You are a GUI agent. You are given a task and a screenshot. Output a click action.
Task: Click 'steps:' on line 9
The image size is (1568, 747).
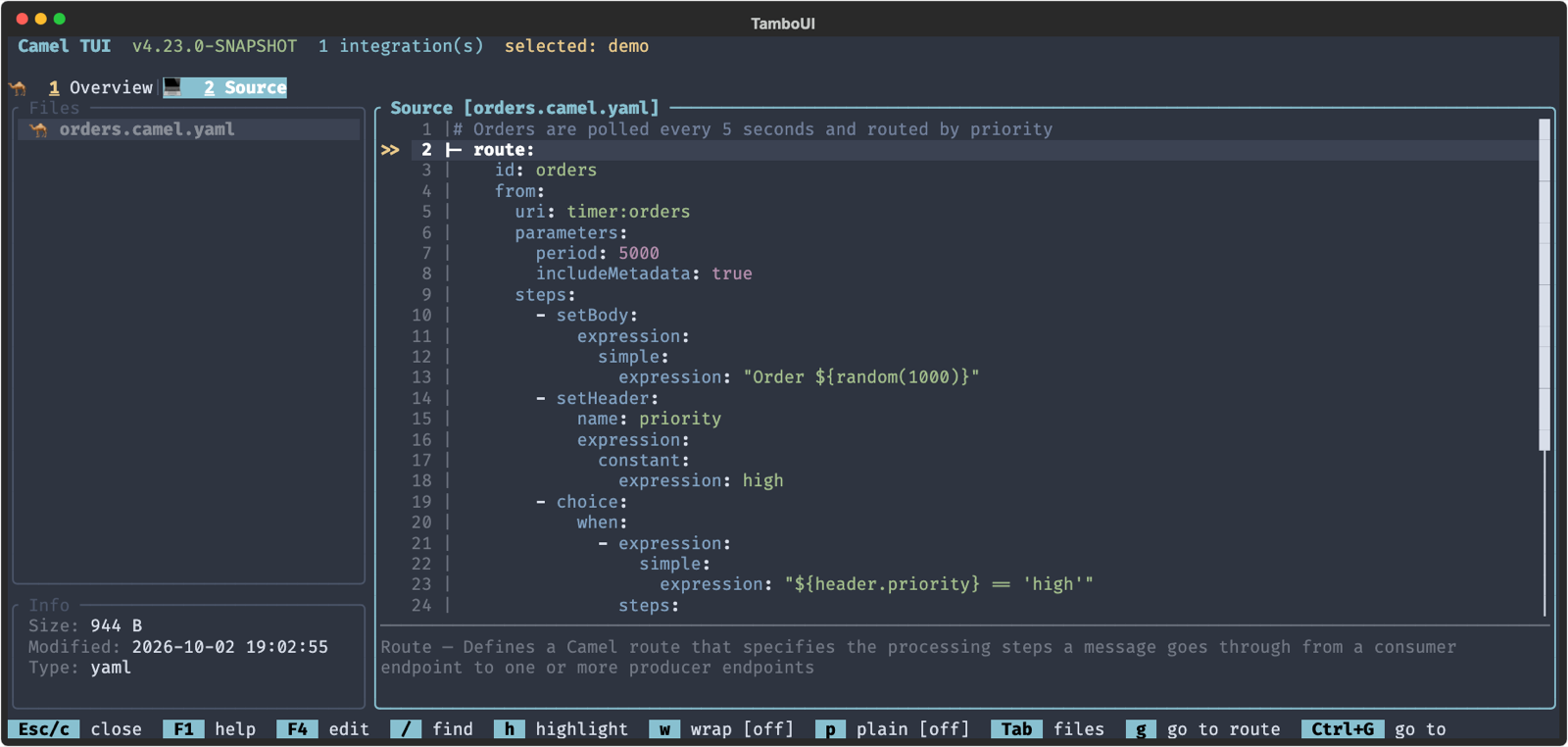(x=546, y=295)
